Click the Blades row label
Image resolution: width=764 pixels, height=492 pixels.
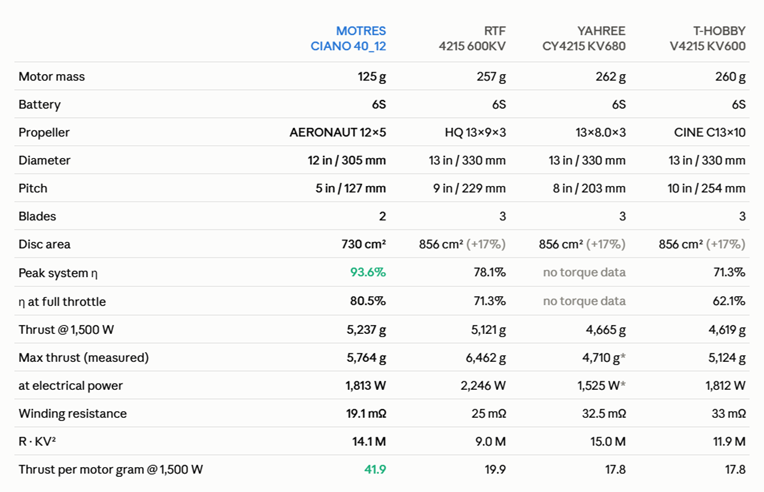pos(37,216)
